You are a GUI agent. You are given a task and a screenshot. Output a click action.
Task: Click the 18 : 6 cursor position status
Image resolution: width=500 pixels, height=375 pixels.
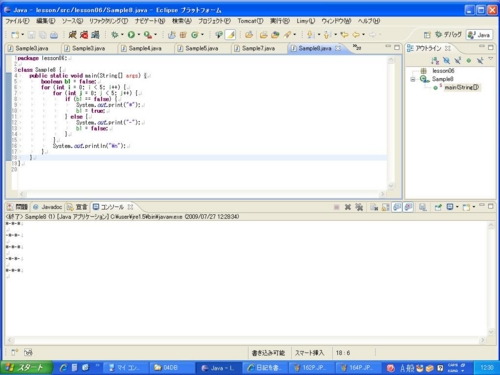[343, 353]
